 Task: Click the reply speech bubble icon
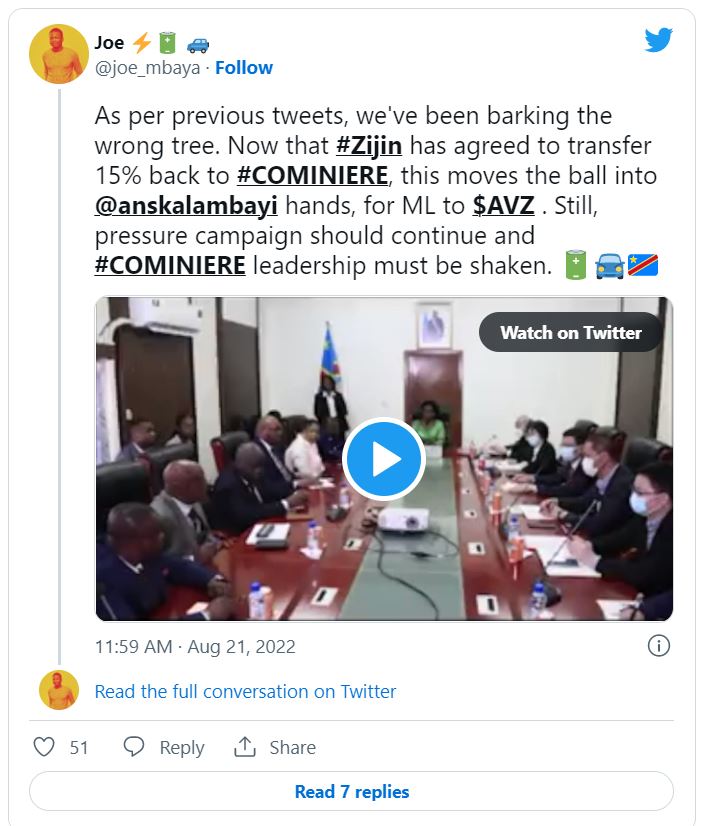pos(134,747)
